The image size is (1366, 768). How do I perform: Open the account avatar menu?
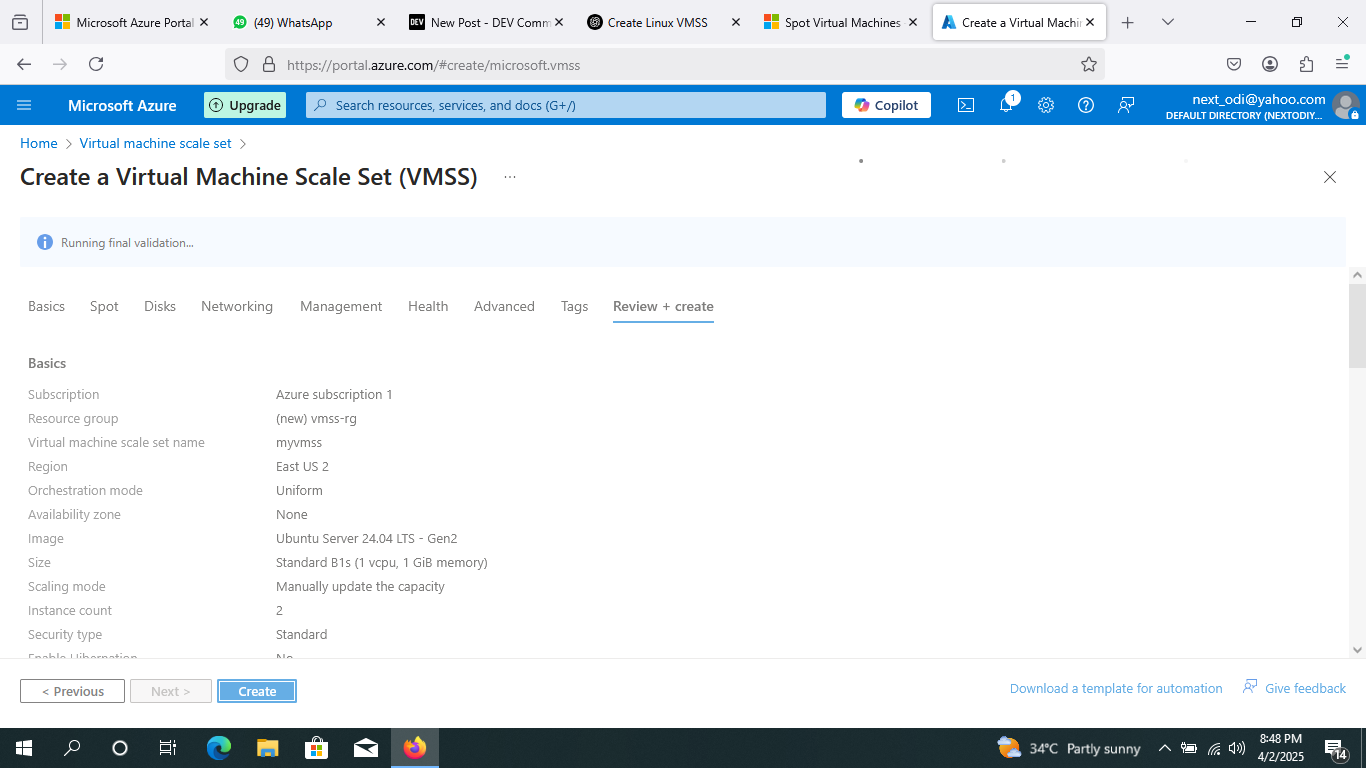pyautogui.click(x=1346, y=105)
